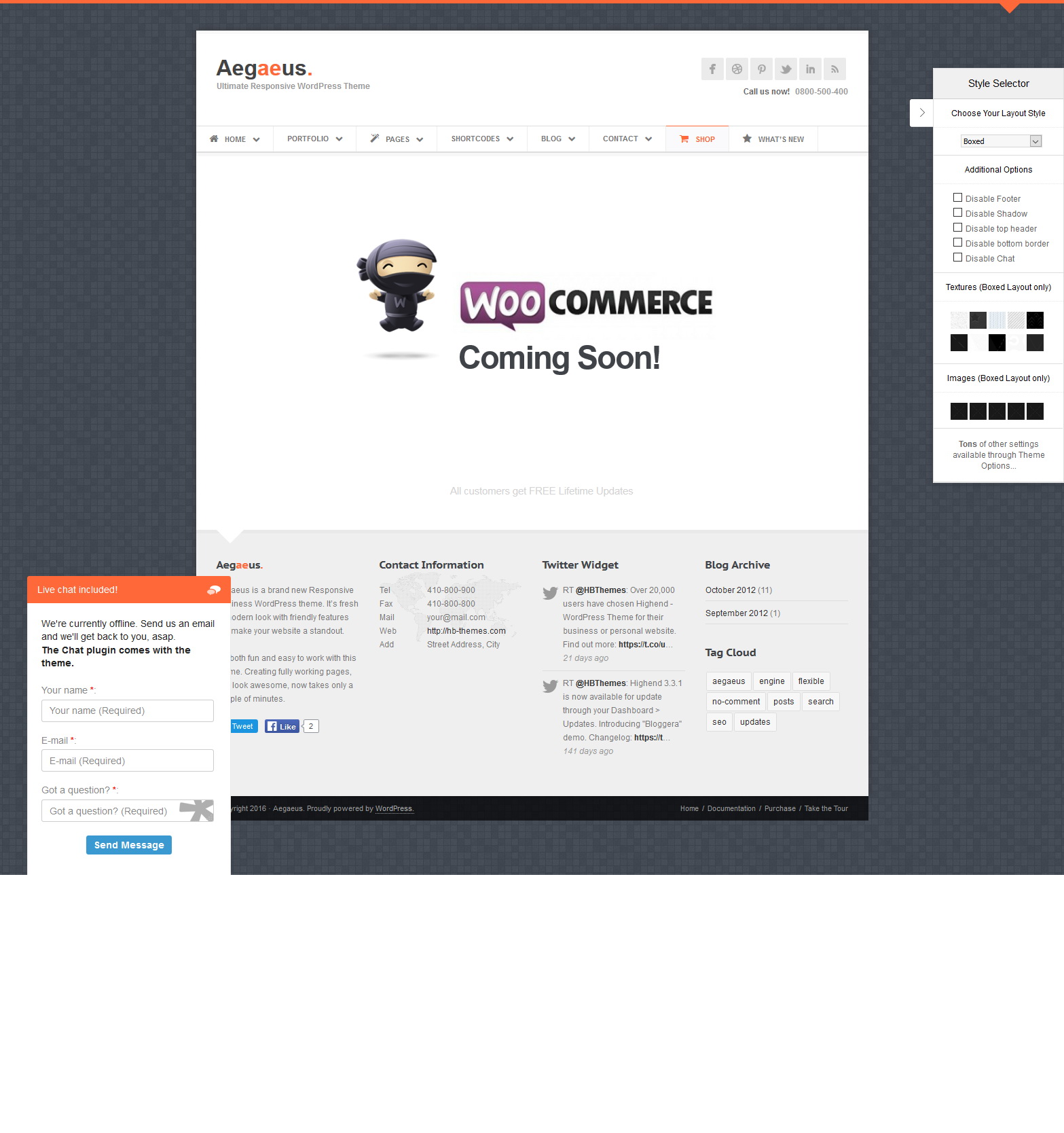Click the Live chat included! header bar
This screenshot has height=1133, width=1064.
129,590
